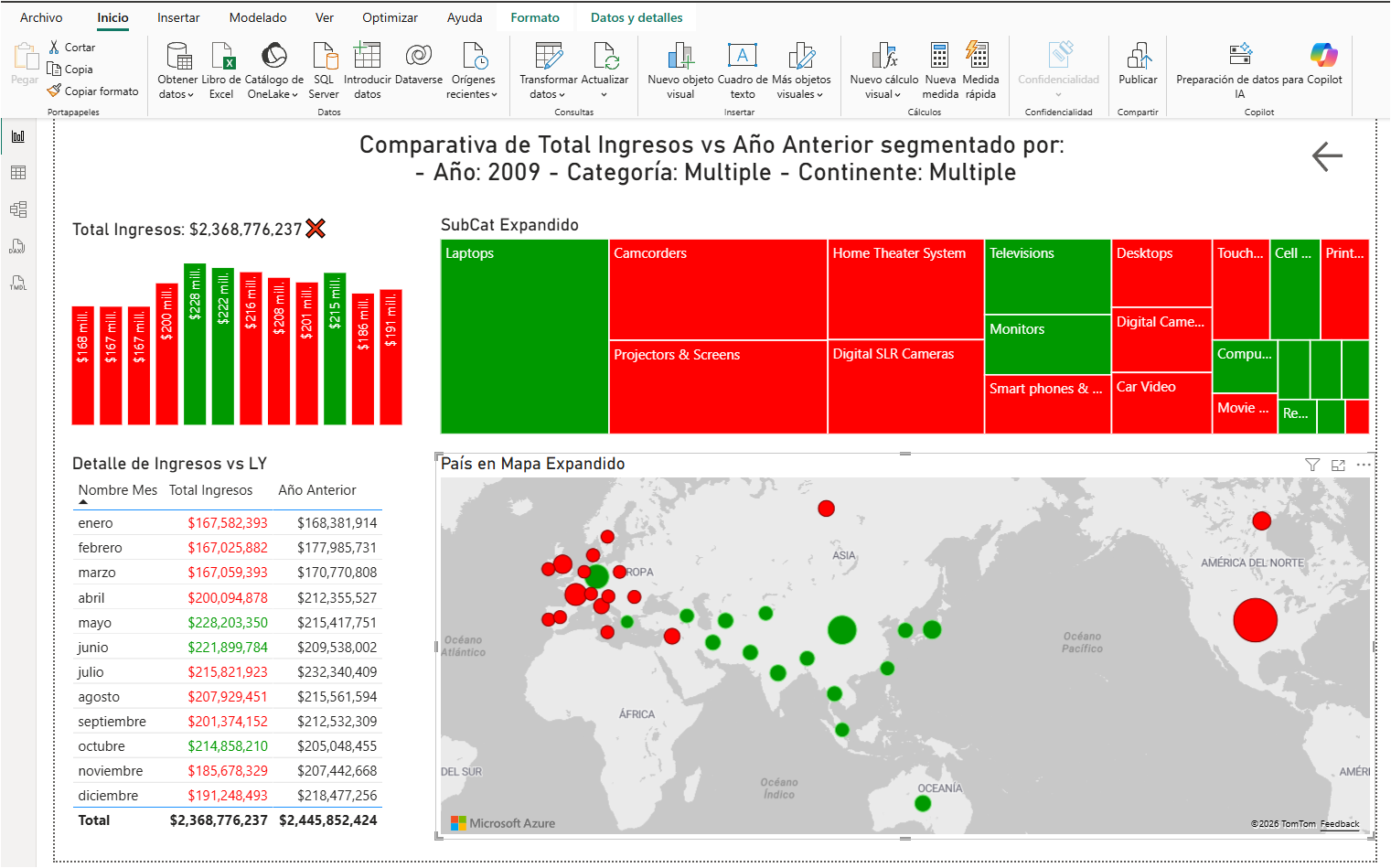Select the Camcorders treemap tile
The height and width of the screenshot is (868, 1391).
point(718,289)
